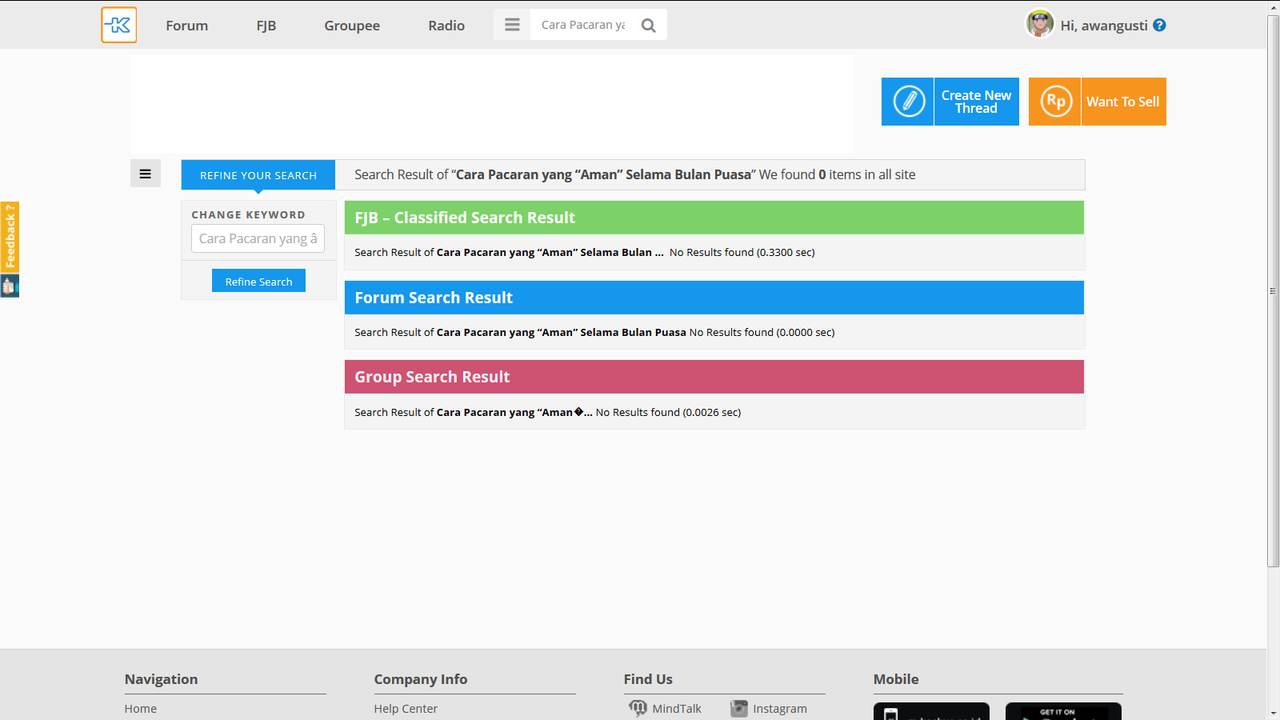Screen dimensions: 1280x720
Task: Click the Change Keyword input field
Action: pyautogui.click(x=258, y=238)
